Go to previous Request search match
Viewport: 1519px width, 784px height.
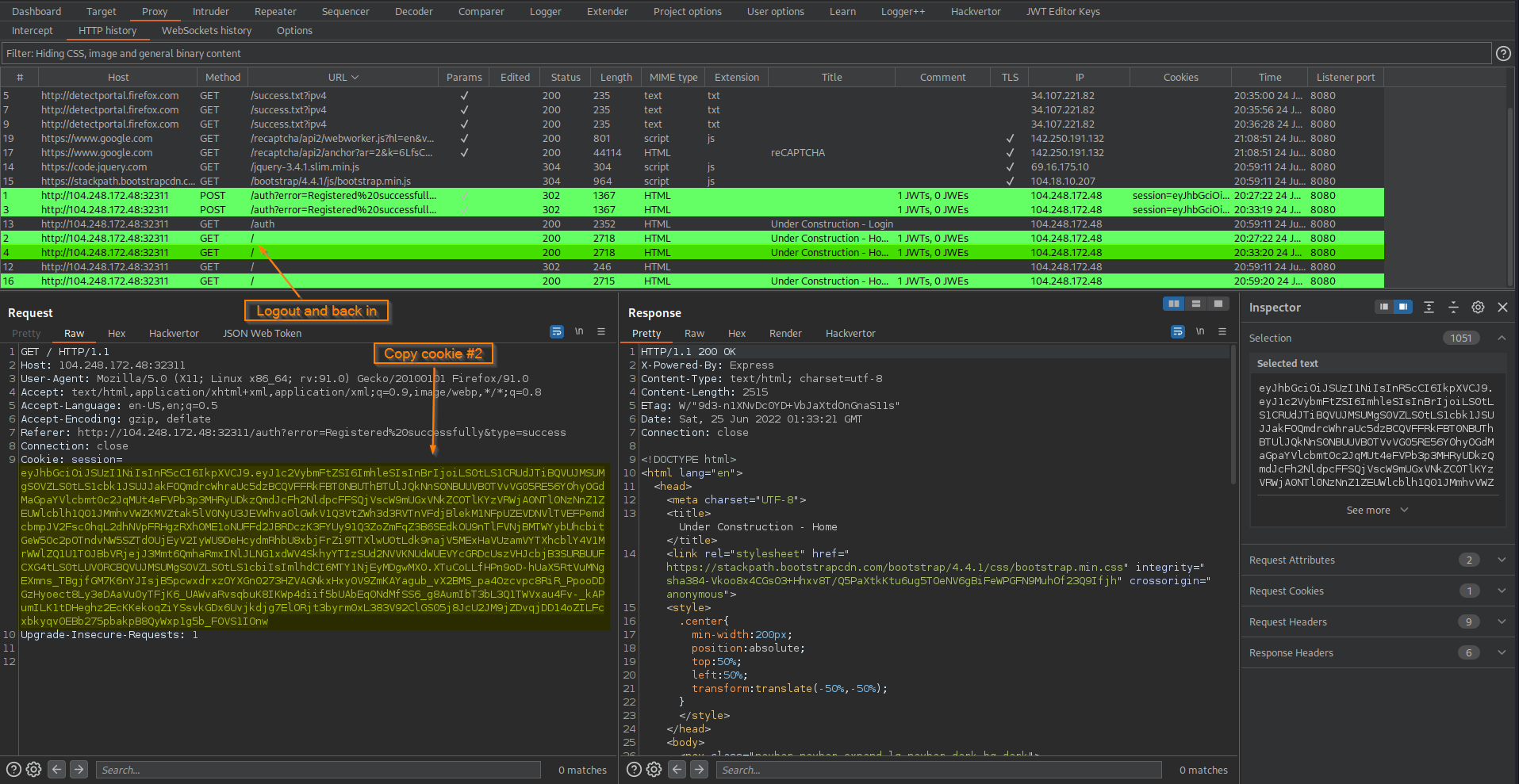click(56, 769)
